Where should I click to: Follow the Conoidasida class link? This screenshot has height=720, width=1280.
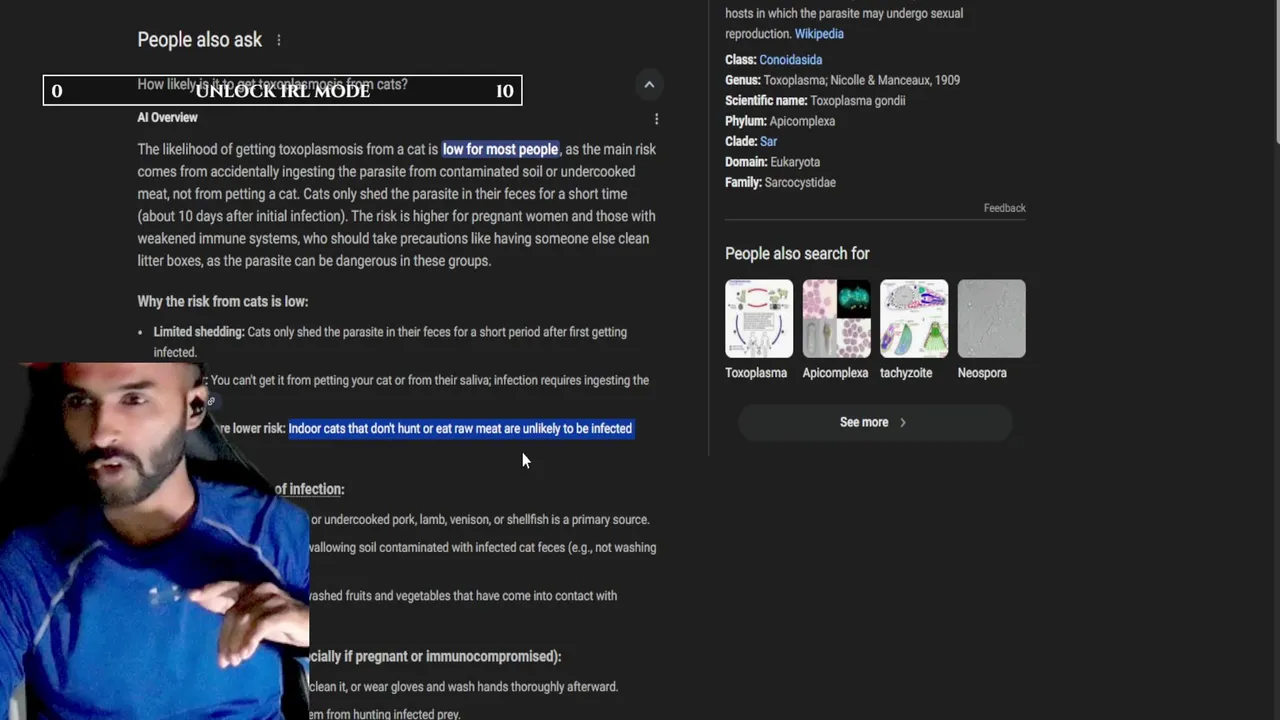point(790,60)
